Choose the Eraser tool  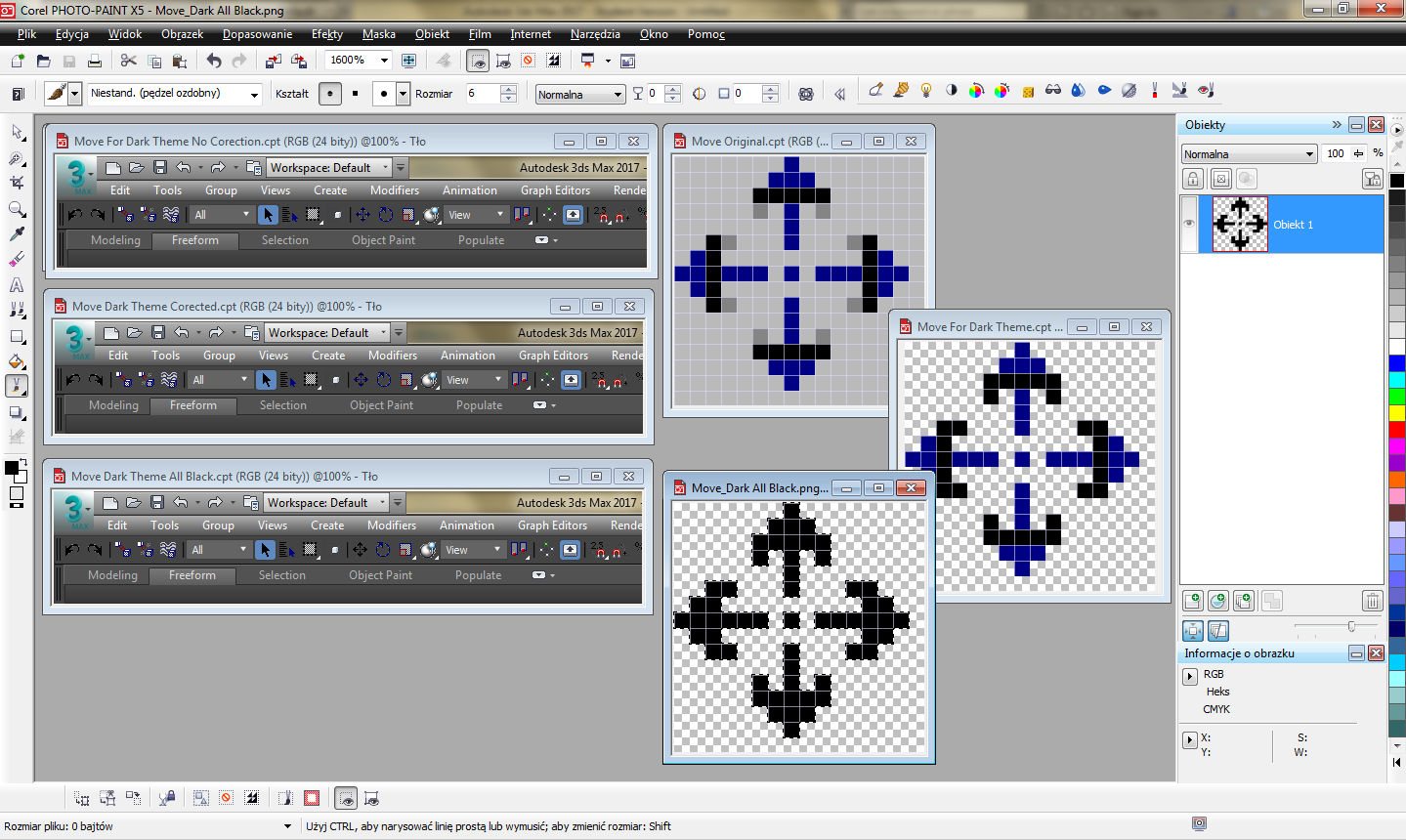coord(17,260)
